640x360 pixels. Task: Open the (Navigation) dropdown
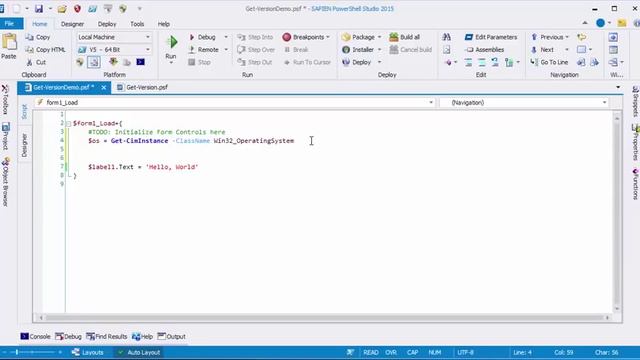(x=524, y=102)
